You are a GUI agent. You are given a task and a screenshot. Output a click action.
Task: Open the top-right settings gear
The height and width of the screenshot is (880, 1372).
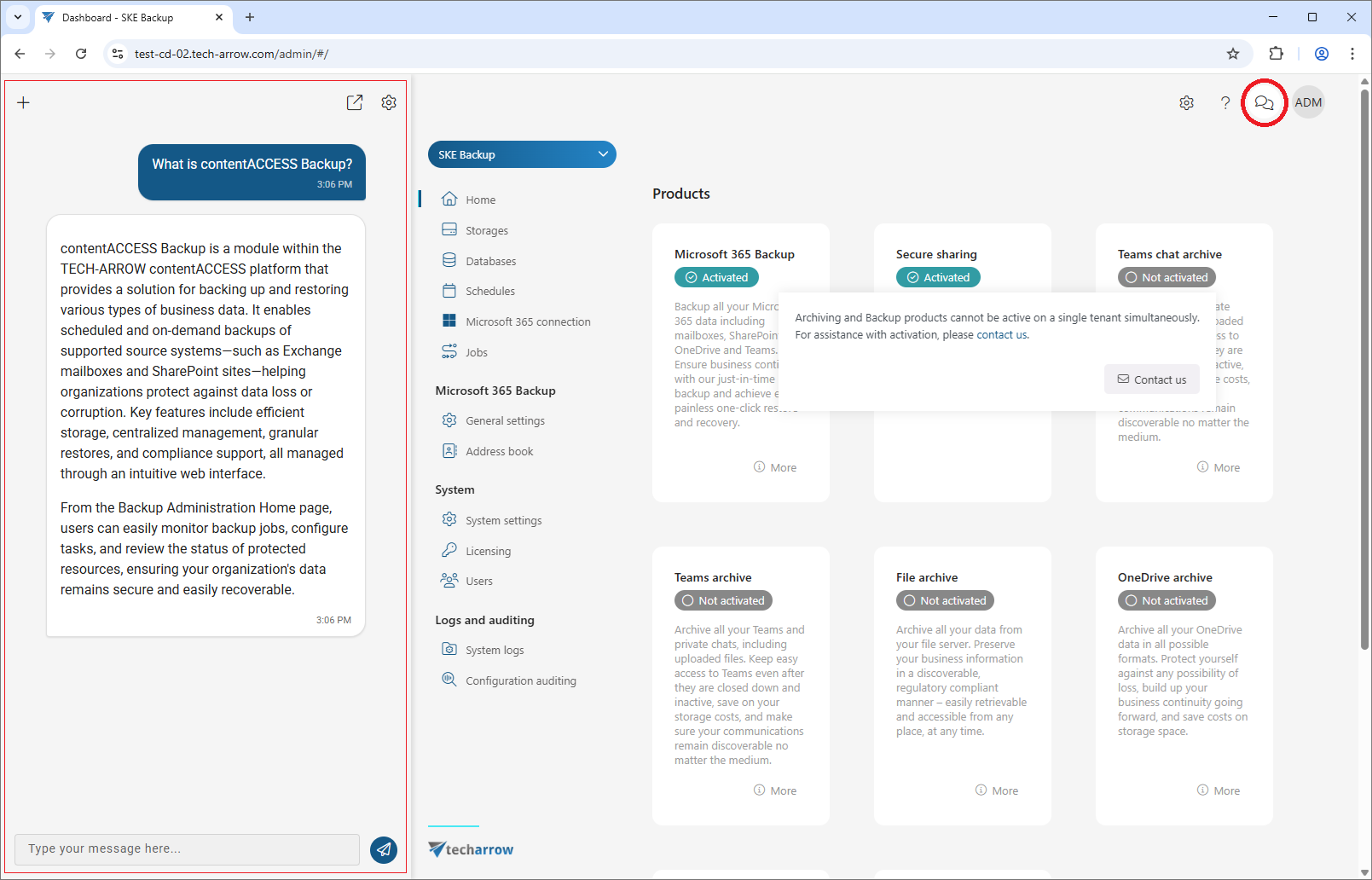(x=1186, y=102)
